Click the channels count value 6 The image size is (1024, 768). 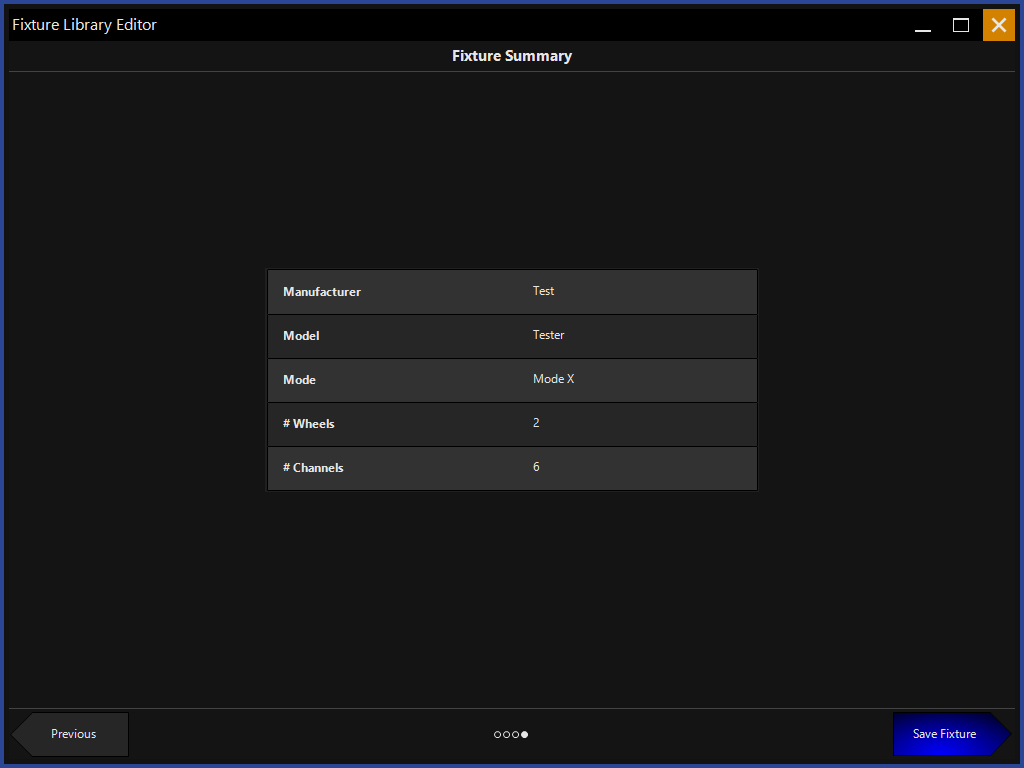click(536, 467)
